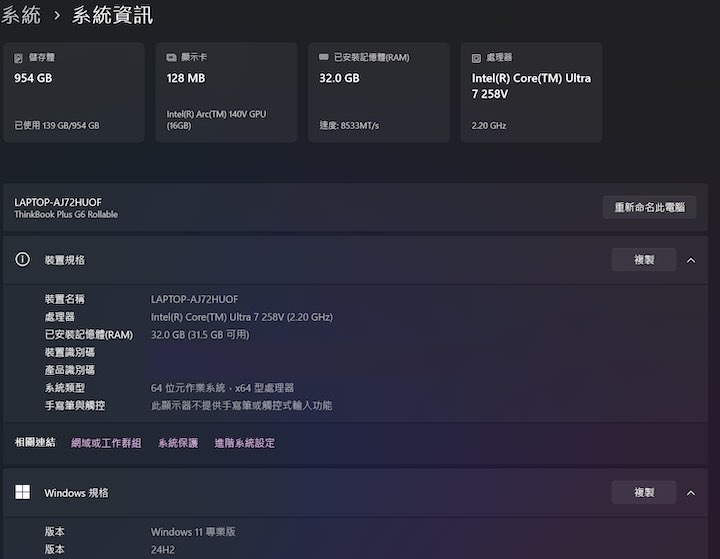This screenshot has height=559, width=720.
Task: Click the 速度: 8533MT/s text
Action: pos(349,125)
